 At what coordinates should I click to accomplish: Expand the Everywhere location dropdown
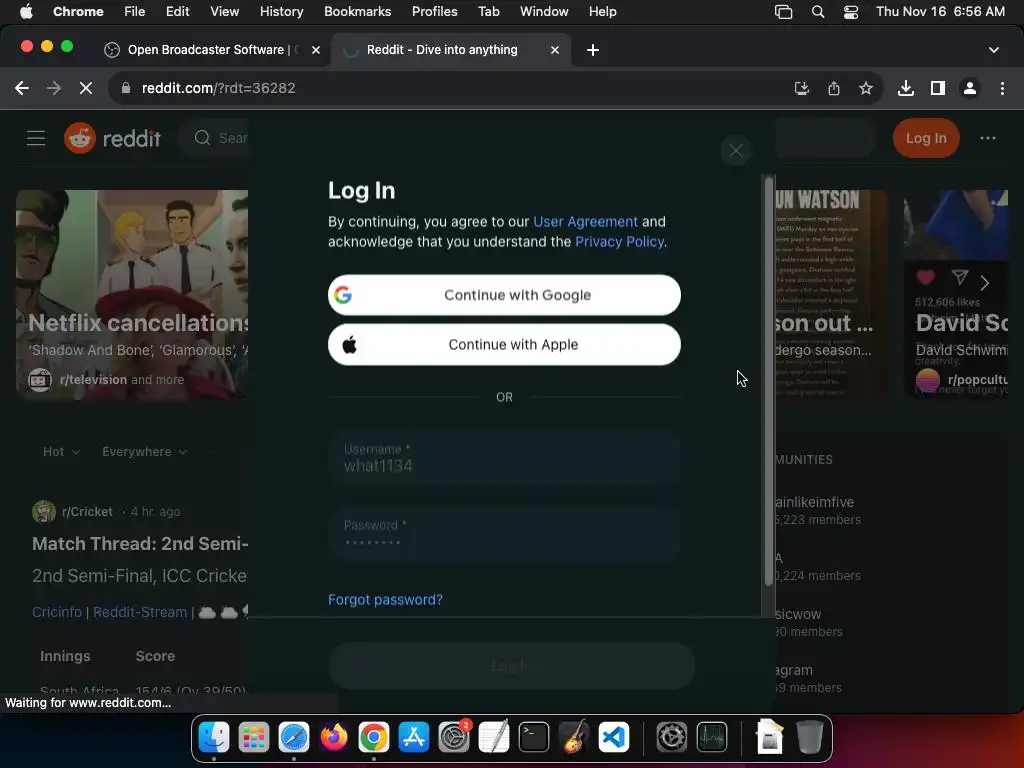144,452
